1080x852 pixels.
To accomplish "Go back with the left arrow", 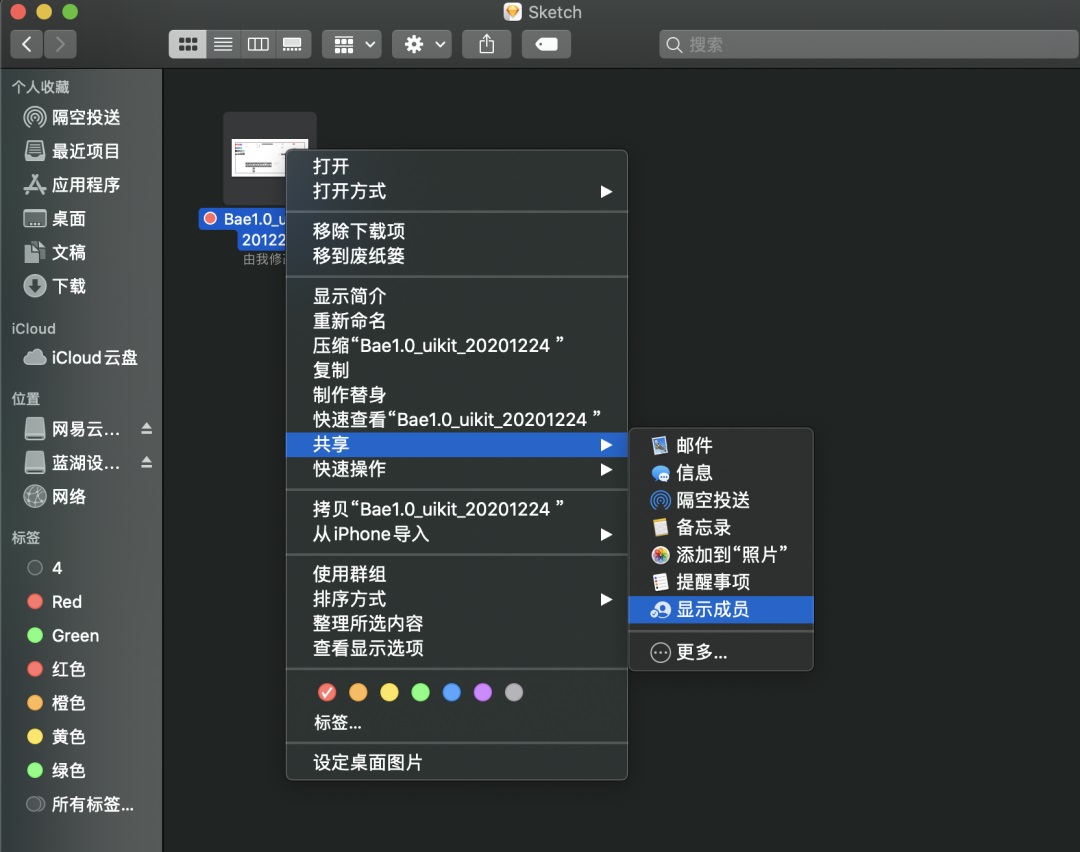I will [x=27, y=45].
